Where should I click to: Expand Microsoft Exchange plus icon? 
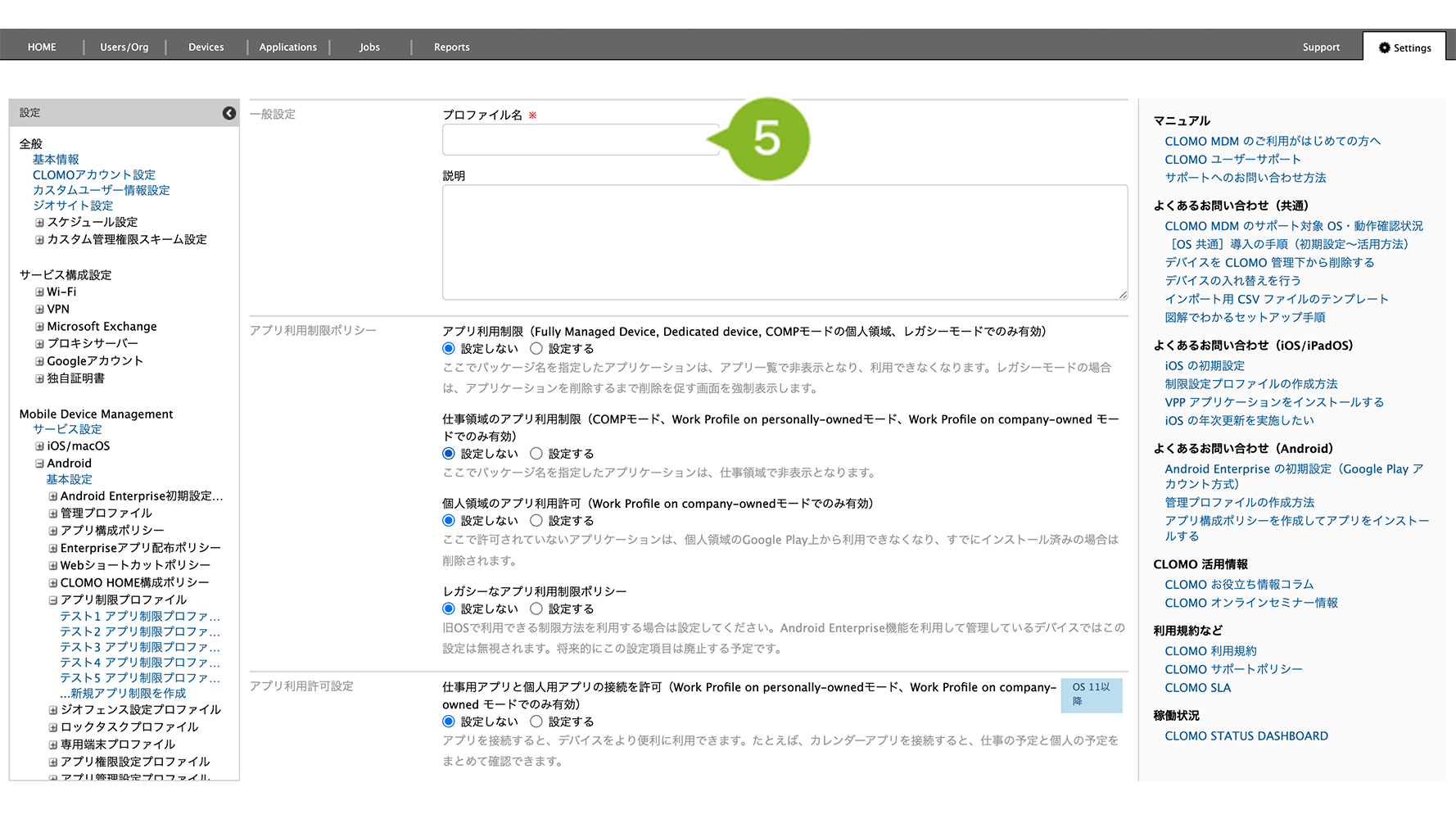click(x=39, y=327)
